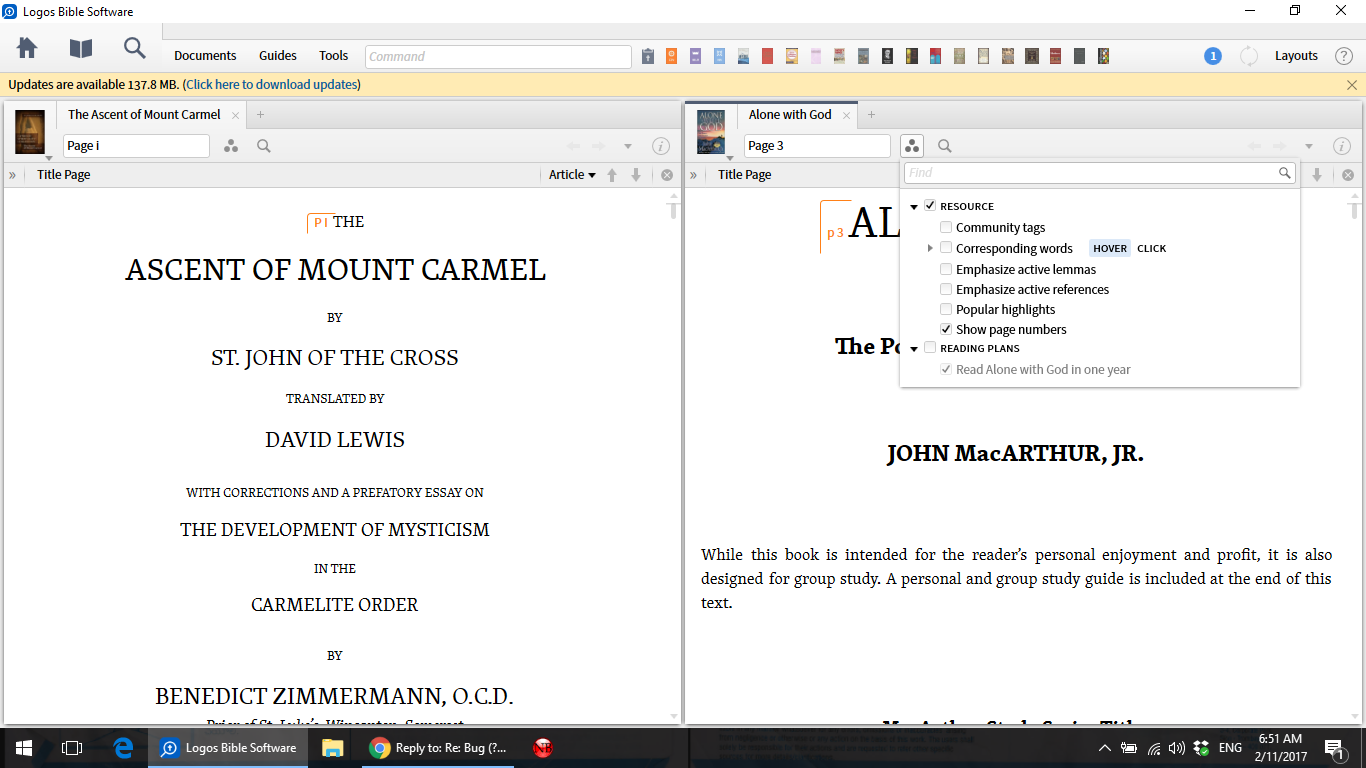Image resolution: width=1366 pixels, height=768 pixels.
Task: Close the Ascent of Mount Carmel tab
Action: (236, 115)
